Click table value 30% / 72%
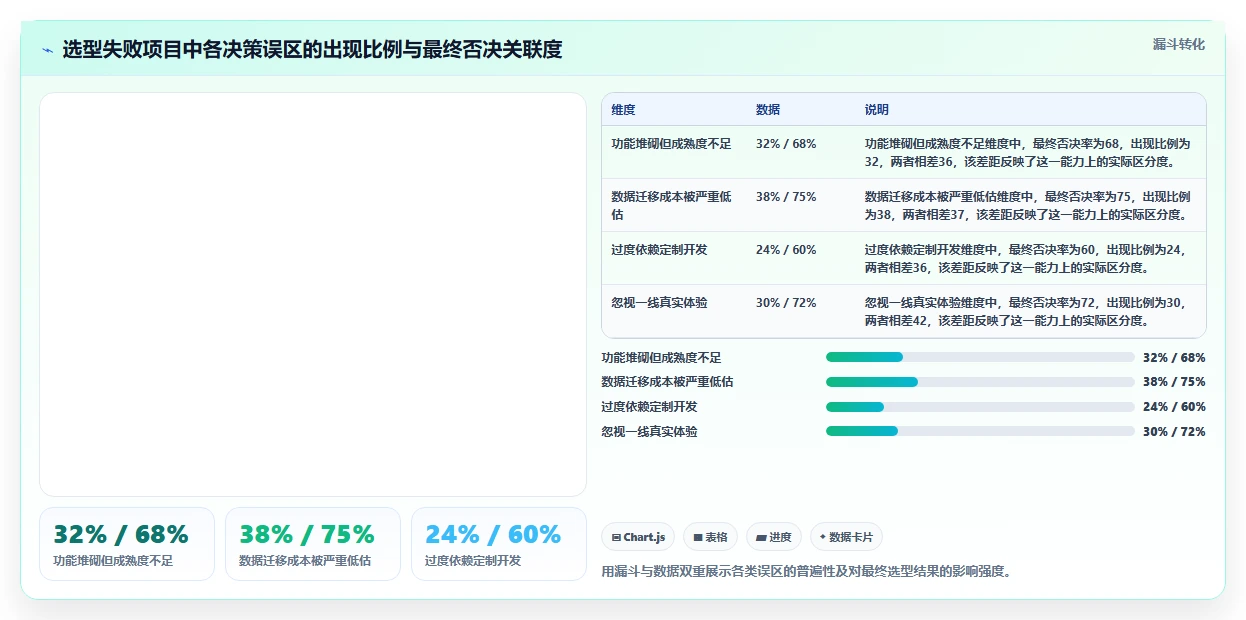This screenshot has height=620, width=1246. click(786, 303)
